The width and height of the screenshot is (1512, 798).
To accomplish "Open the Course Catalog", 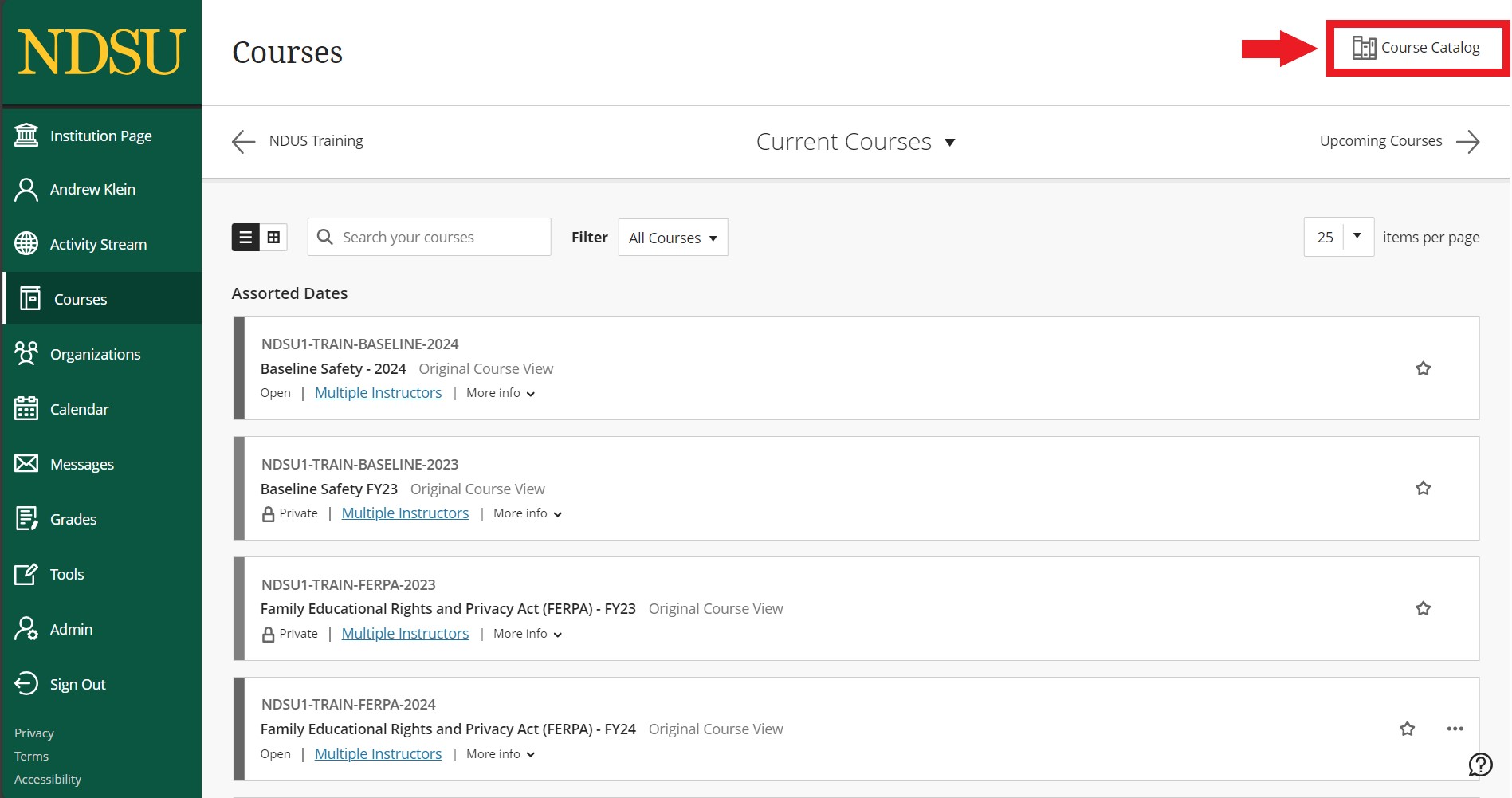I will pyautogui.click(x=1416, y=48).
